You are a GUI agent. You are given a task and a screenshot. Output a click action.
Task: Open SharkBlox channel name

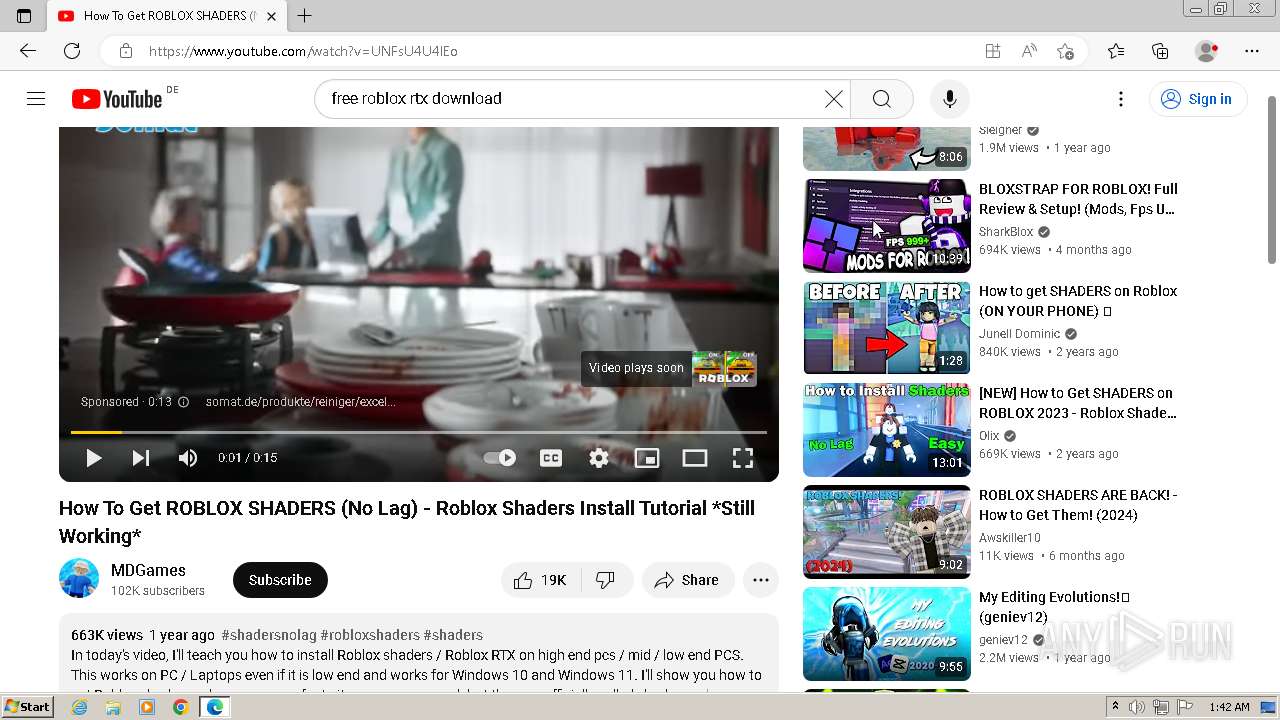pos(1006,232)
